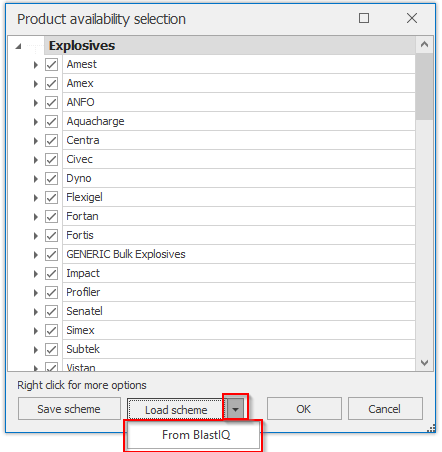Viewport: 442px width, 452px height.
Task: Uncheck the Fortis checkbox
Action: tap(52, 235)
